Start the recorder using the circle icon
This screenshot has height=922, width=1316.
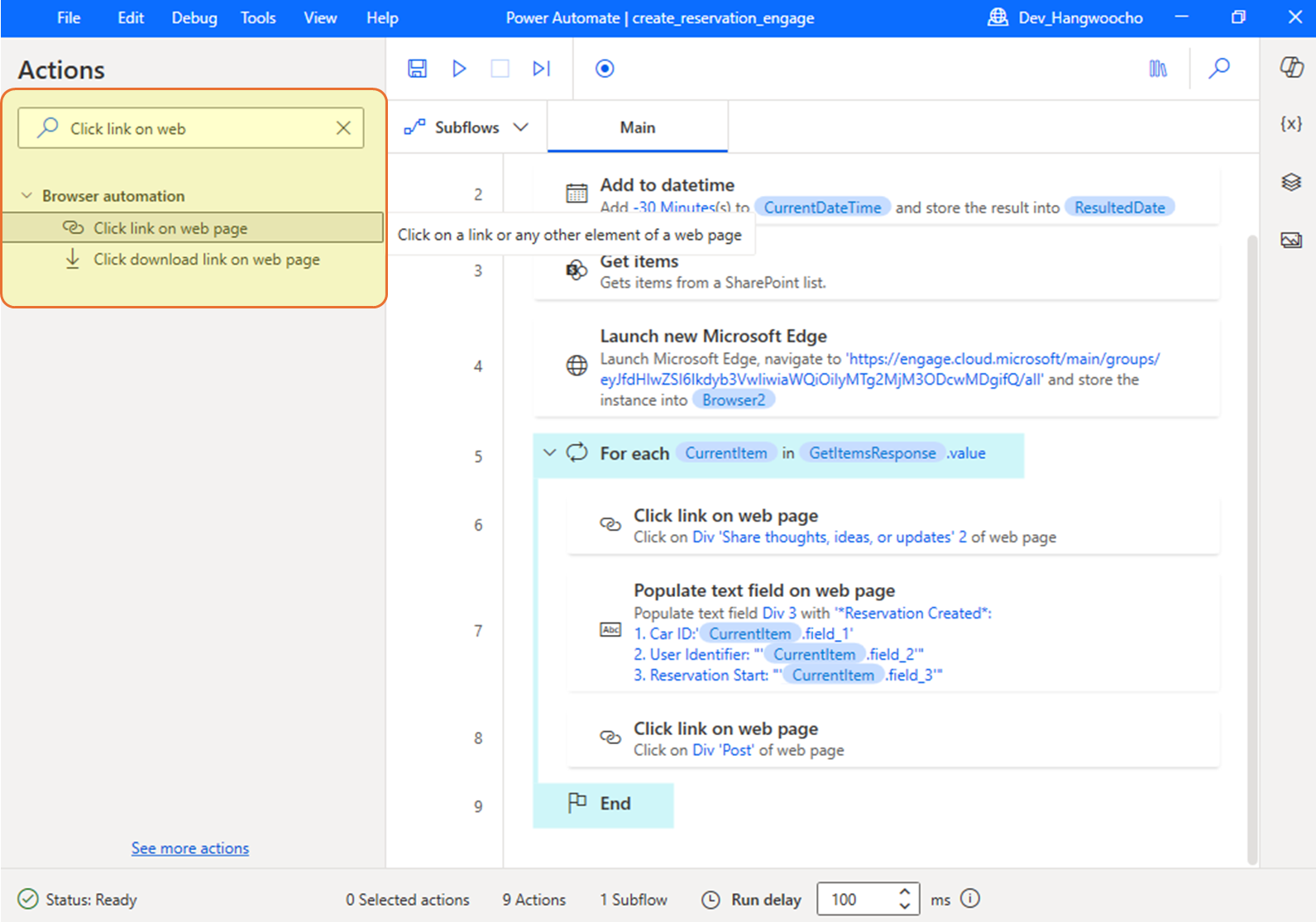(x=605, y=69)
